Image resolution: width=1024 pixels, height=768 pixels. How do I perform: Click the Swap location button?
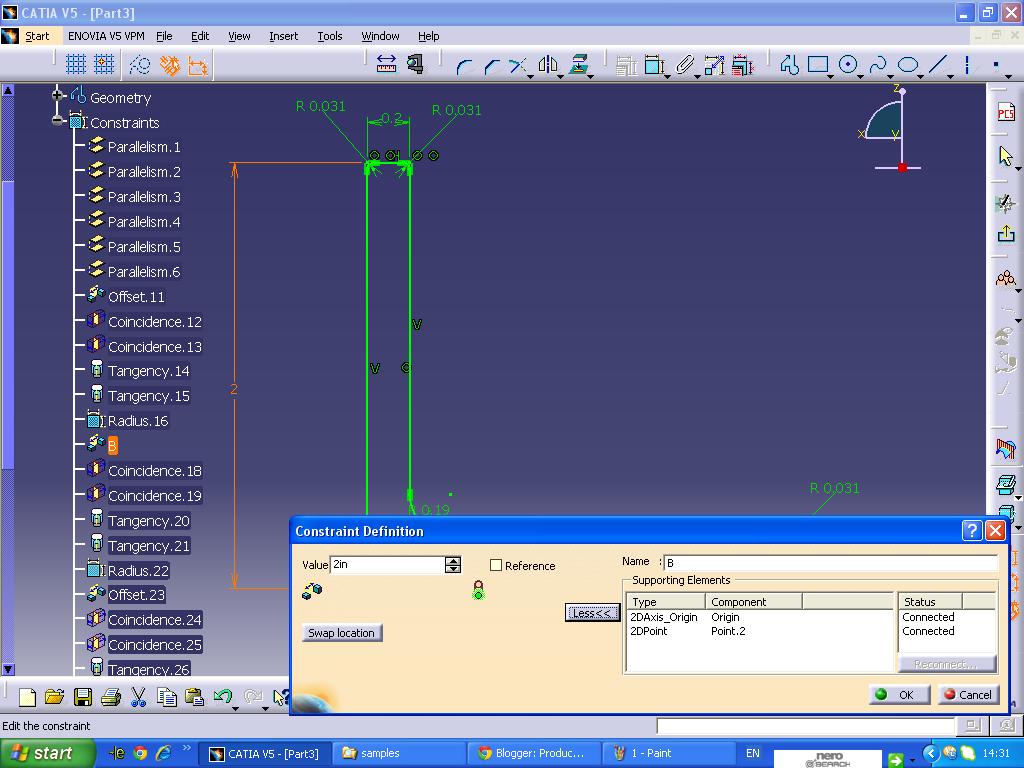341,632
